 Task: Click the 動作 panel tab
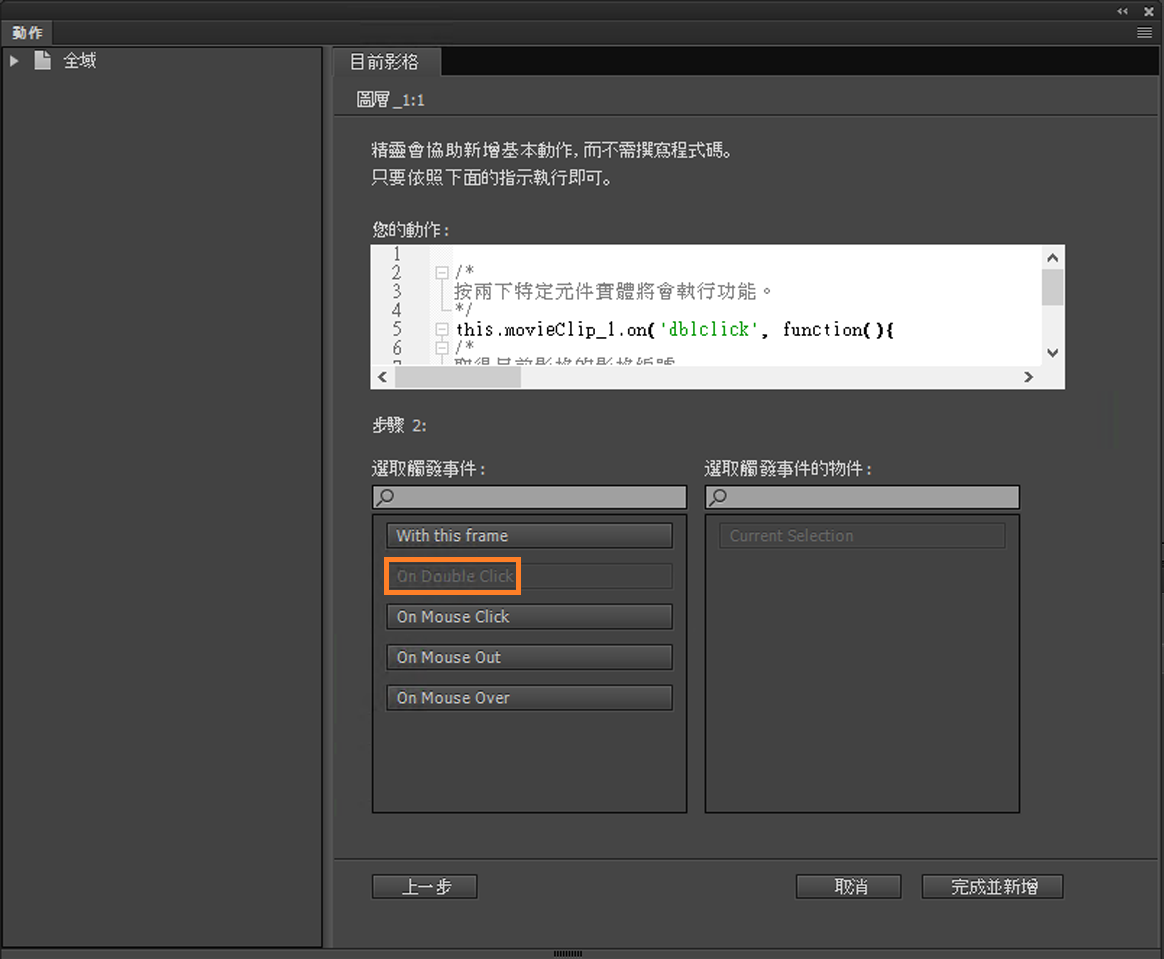pyautogui.click(x=27, y=32)
